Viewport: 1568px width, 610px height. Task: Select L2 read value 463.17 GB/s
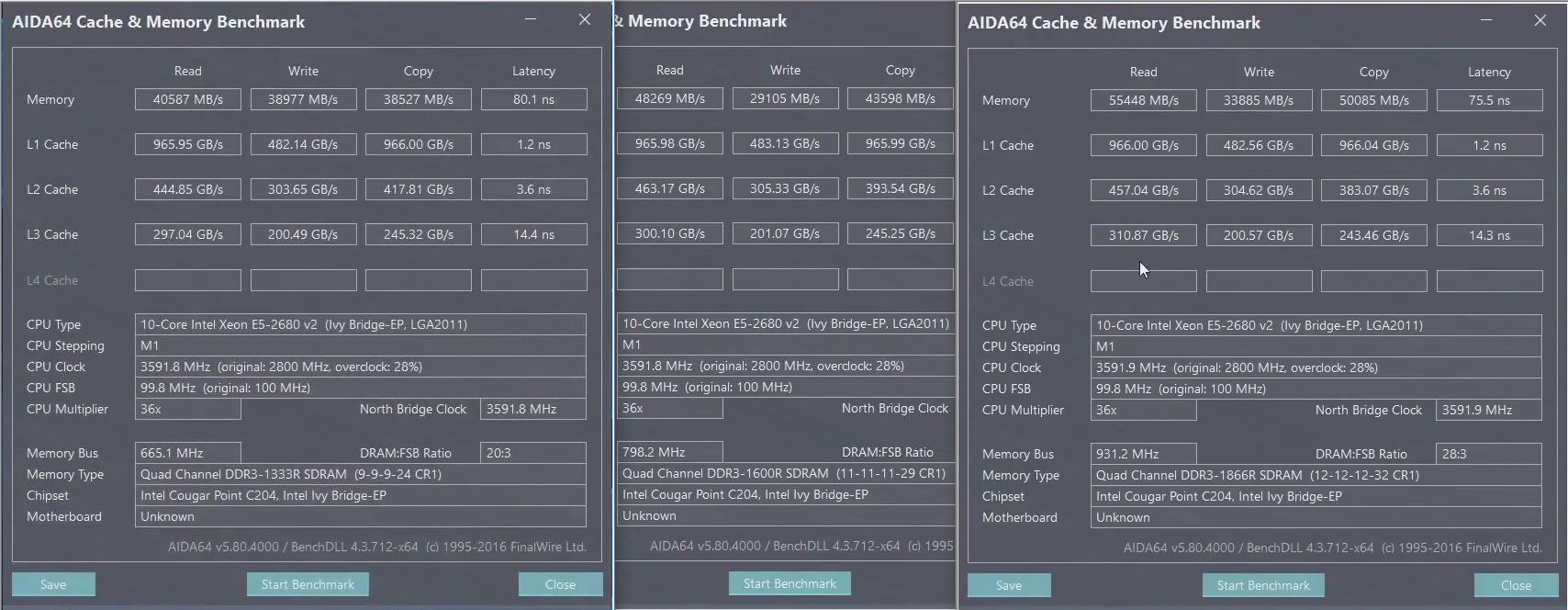pos(670,188)
